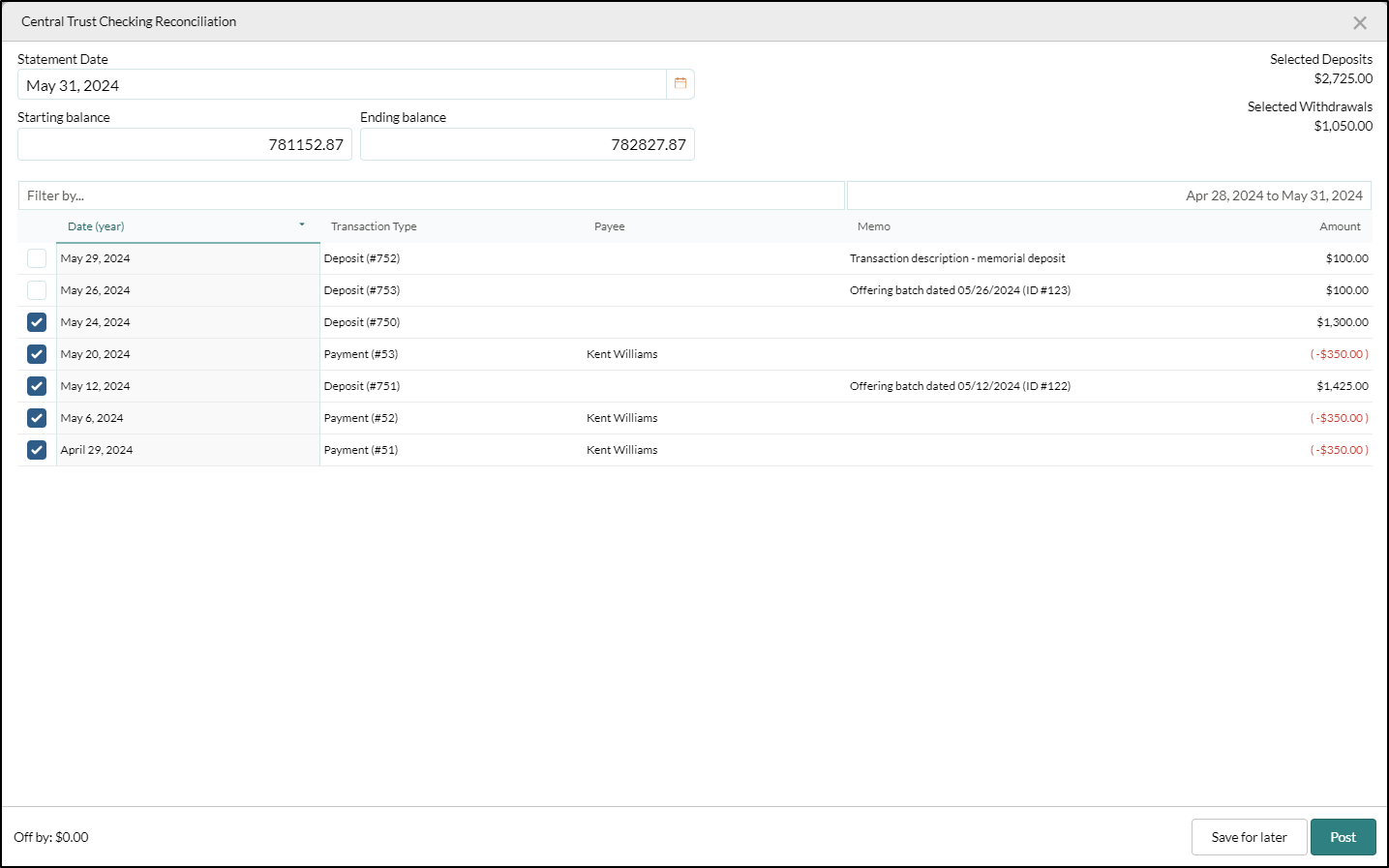
Task: Click Selected Deposits total $2,725.00
Action: click(x=1343, y=78)
